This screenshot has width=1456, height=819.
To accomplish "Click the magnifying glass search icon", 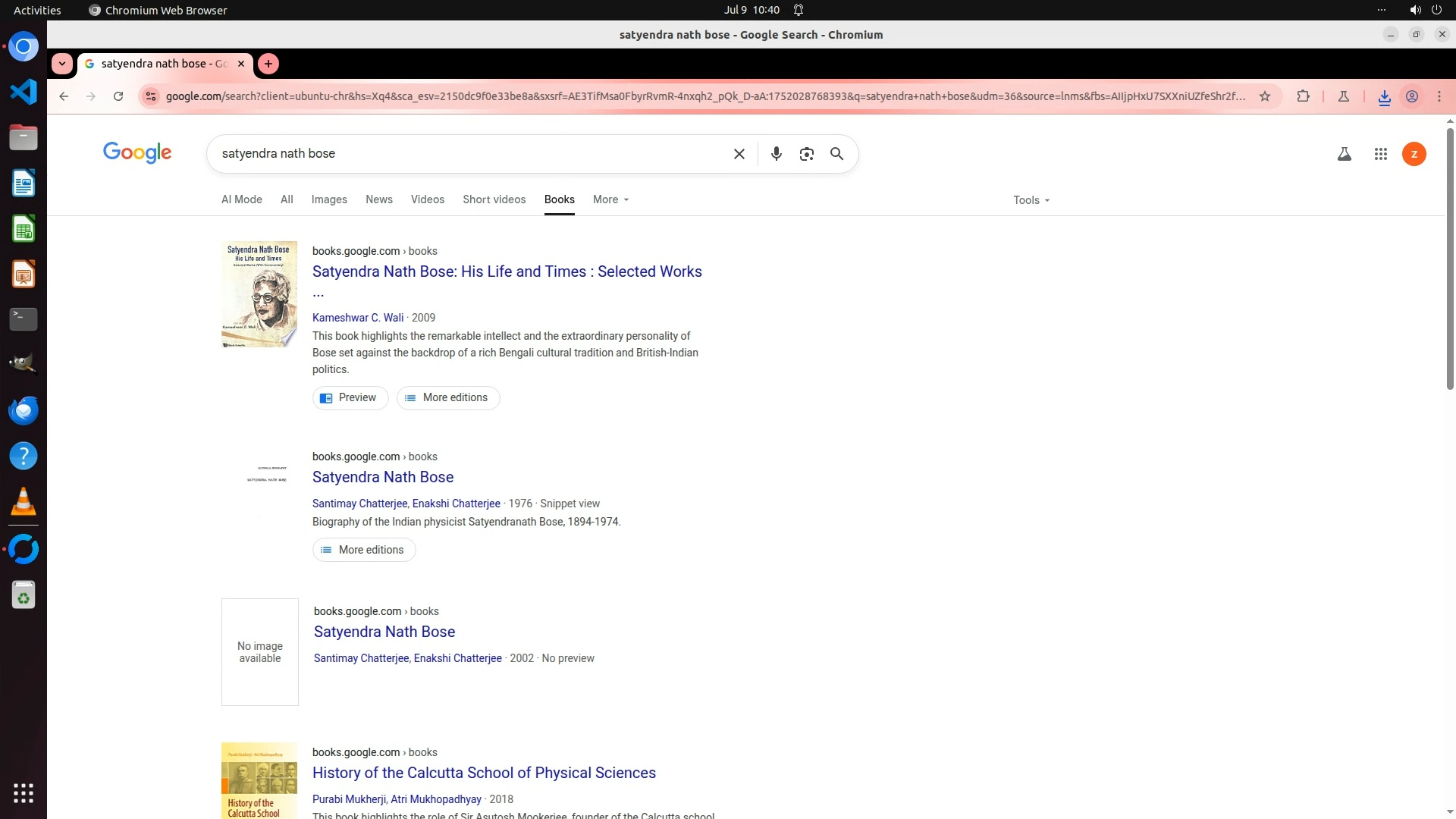I will point(836,154).
